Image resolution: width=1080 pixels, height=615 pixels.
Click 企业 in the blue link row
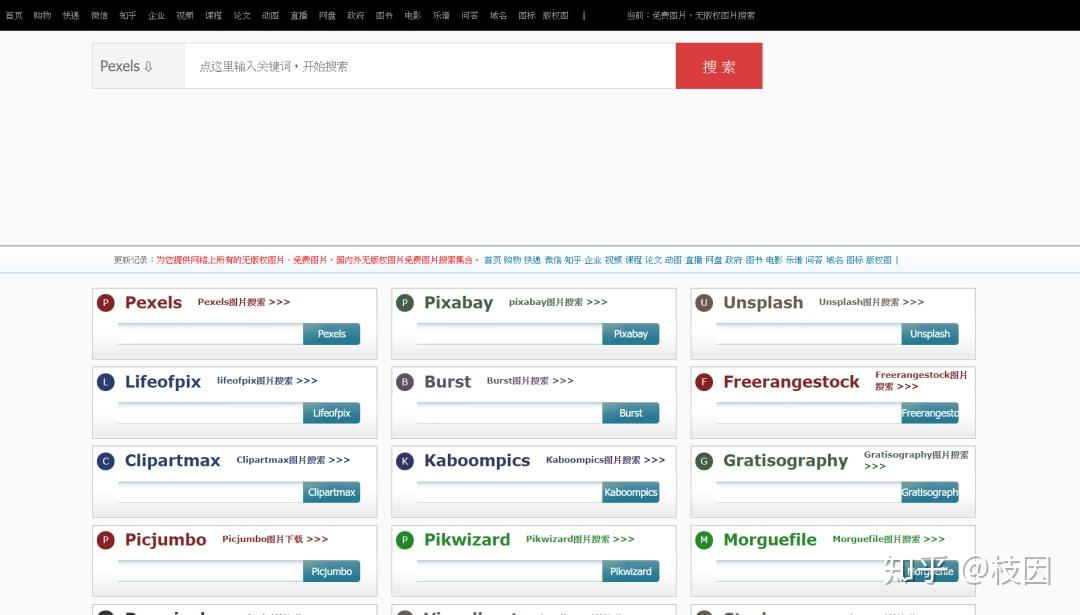[593, 260]
